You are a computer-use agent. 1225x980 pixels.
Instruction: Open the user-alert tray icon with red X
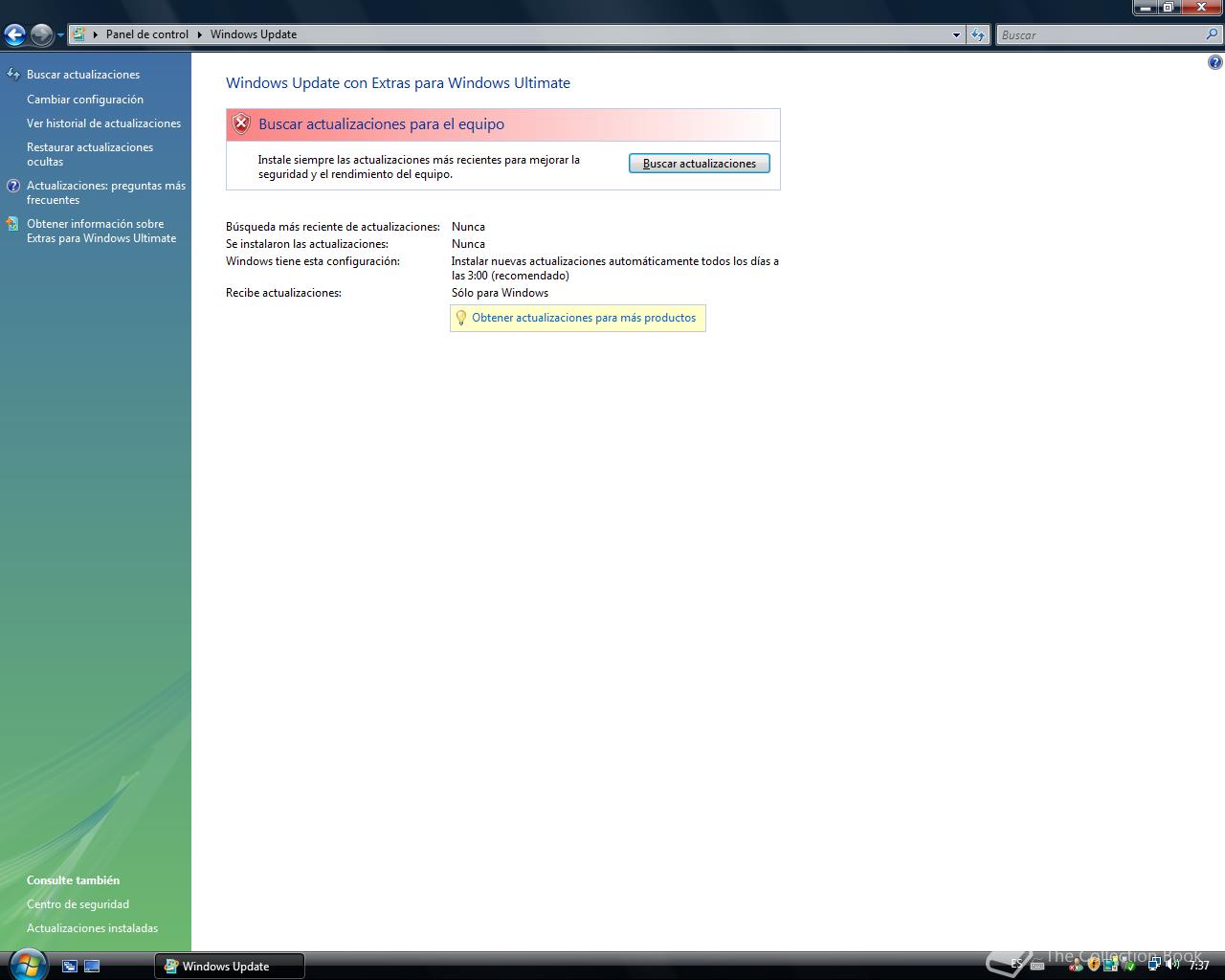pyautogui.click(x=1076, y=965)
